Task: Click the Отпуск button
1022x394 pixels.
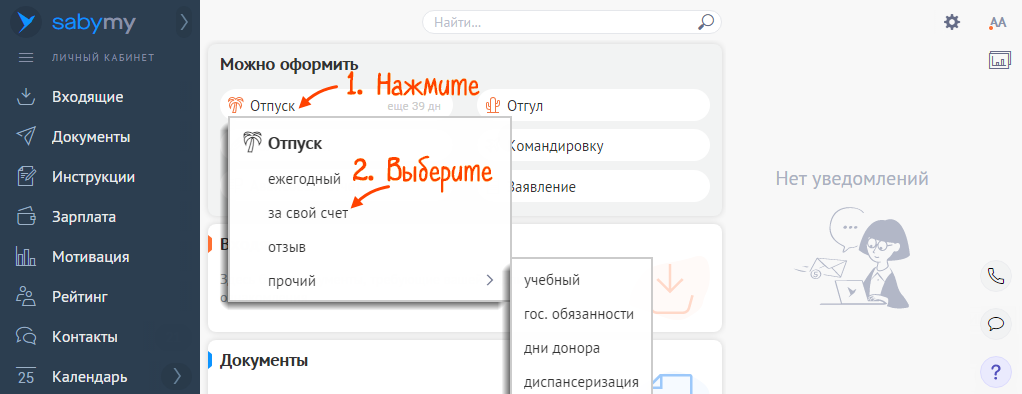Action: coord(336,105)
